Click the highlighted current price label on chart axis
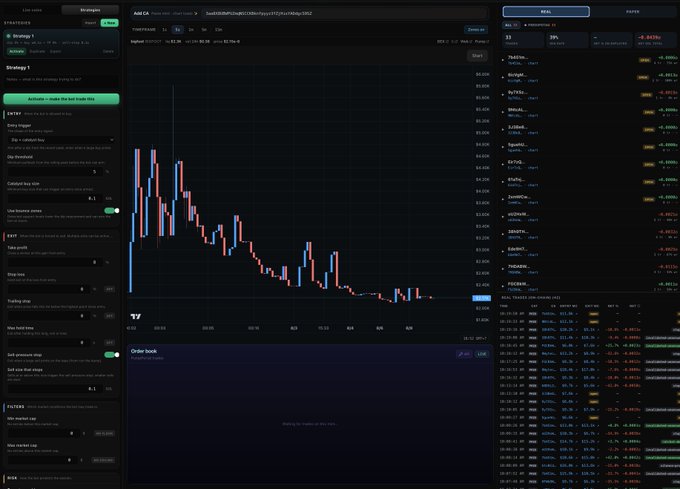Viewport: 680px width, 489px height. (x=481, y=298)
